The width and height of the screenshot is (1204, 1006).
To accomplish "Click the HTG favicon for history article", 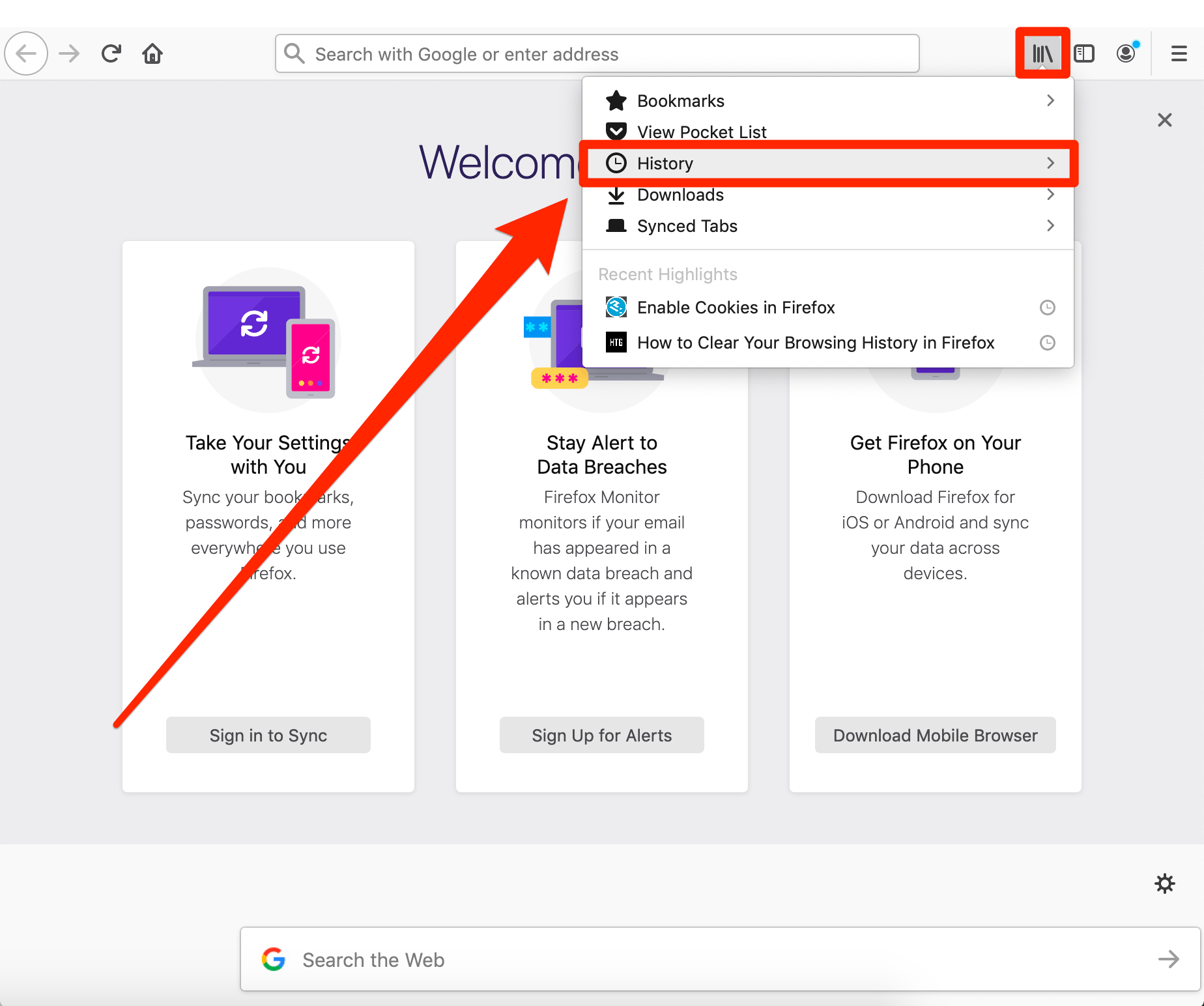I will pos(616,342).
